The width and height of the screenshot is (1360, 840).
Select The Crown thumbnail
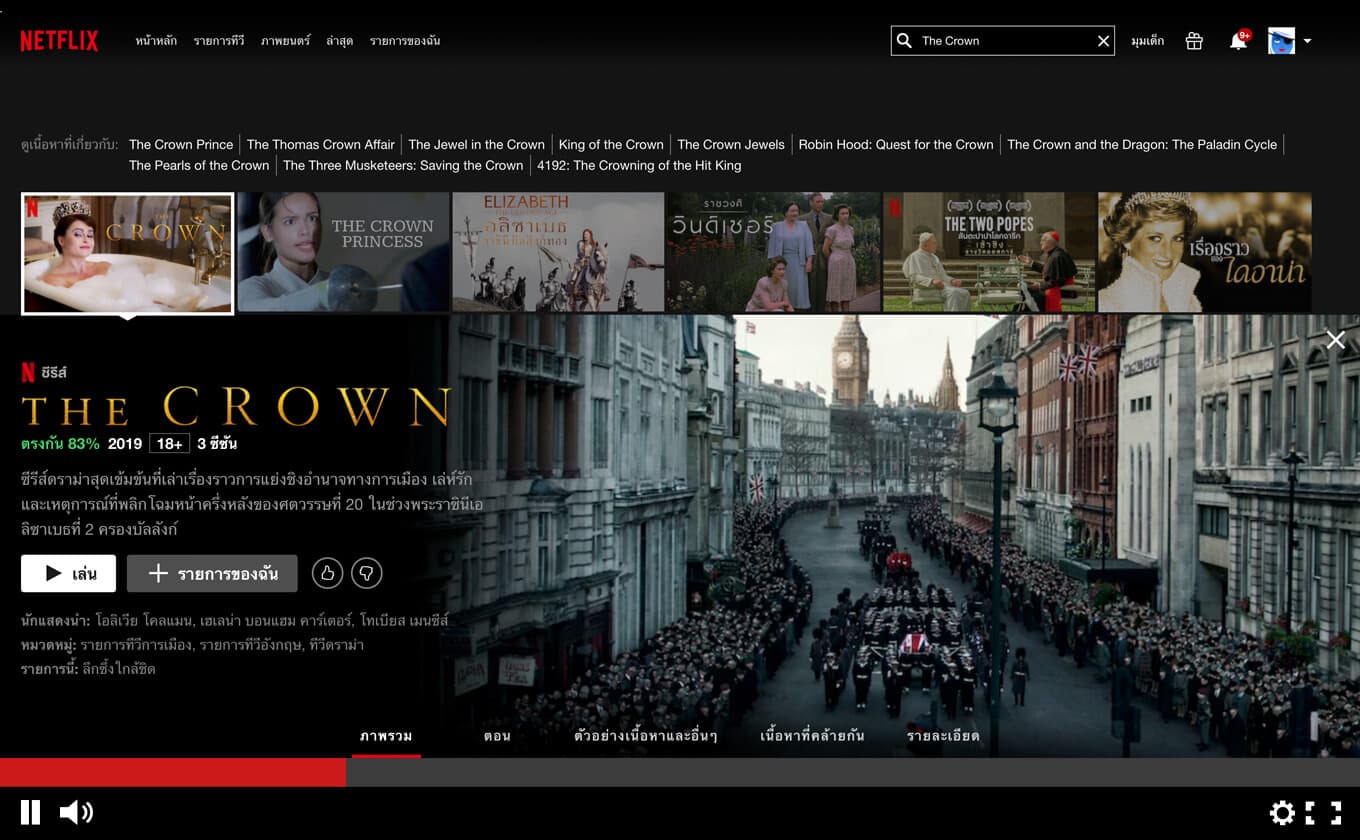point(127,253)
